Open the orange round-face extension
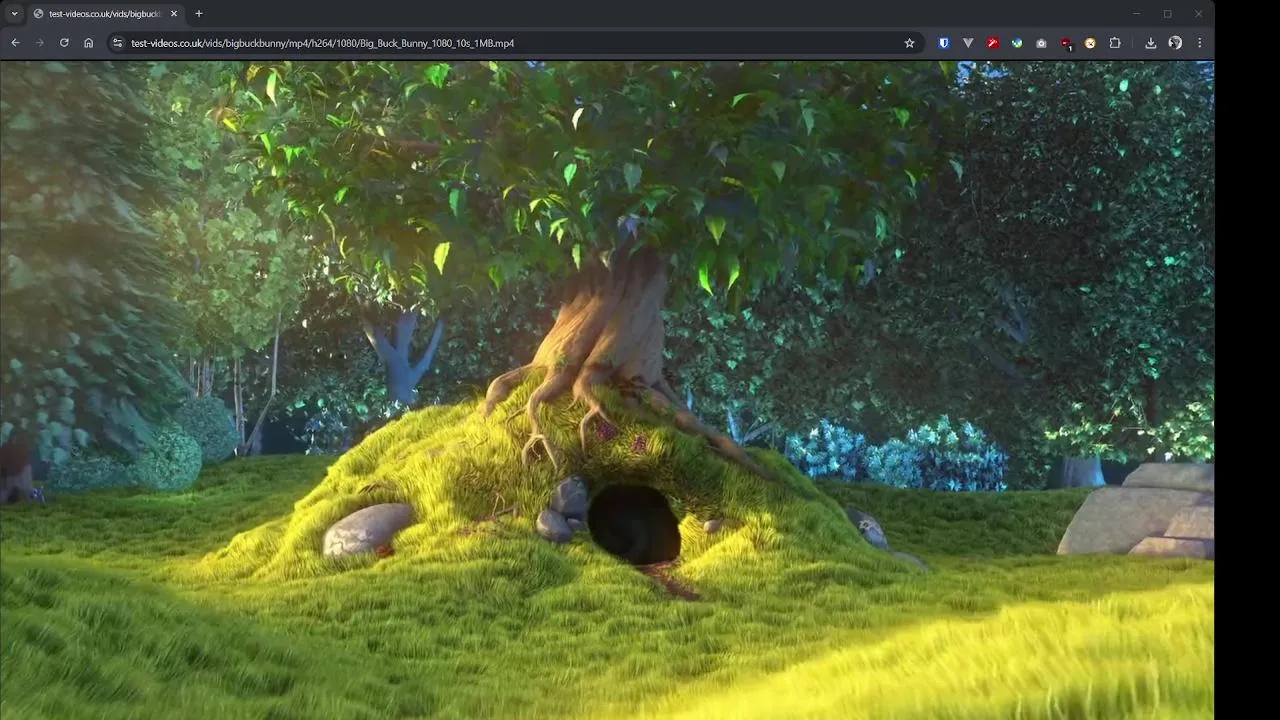The width and height of the screenshot is (1280, 720). pyautogui.click(x=1090, y=43)
